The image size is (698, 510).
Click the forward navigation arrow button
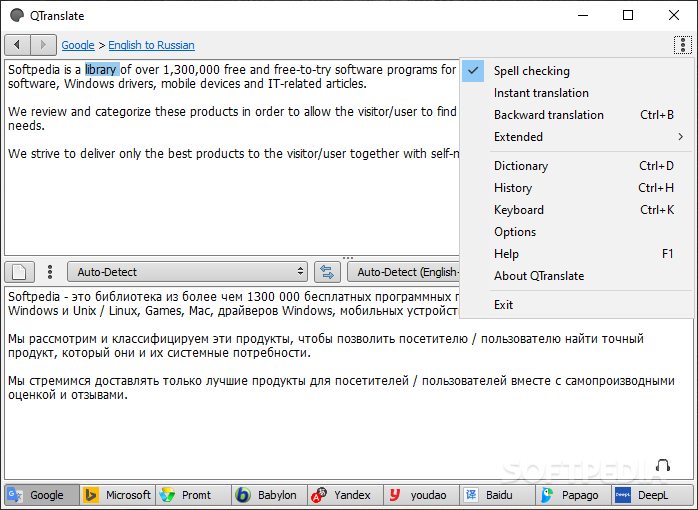[x=43, y=45]
